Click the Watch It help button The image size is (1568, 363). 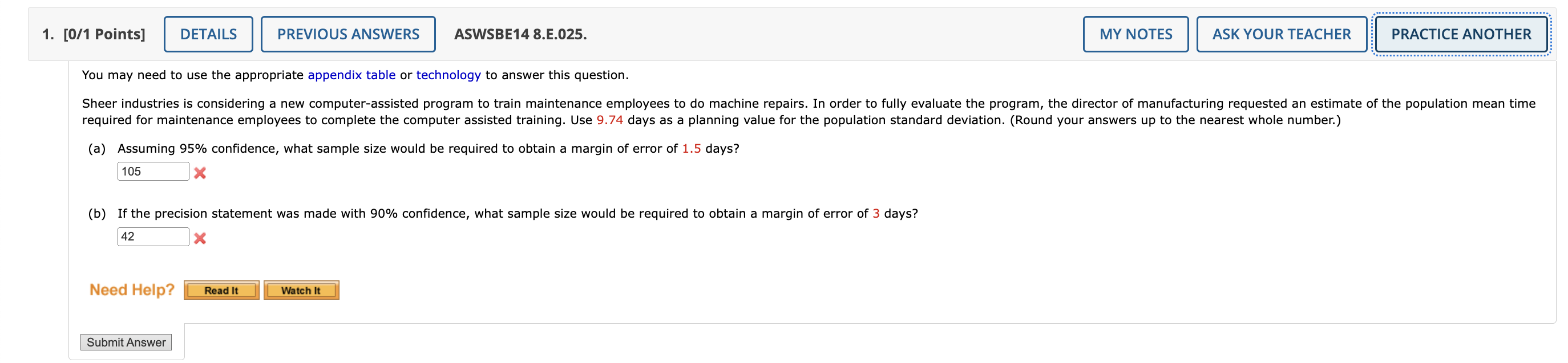coord(301,290)
